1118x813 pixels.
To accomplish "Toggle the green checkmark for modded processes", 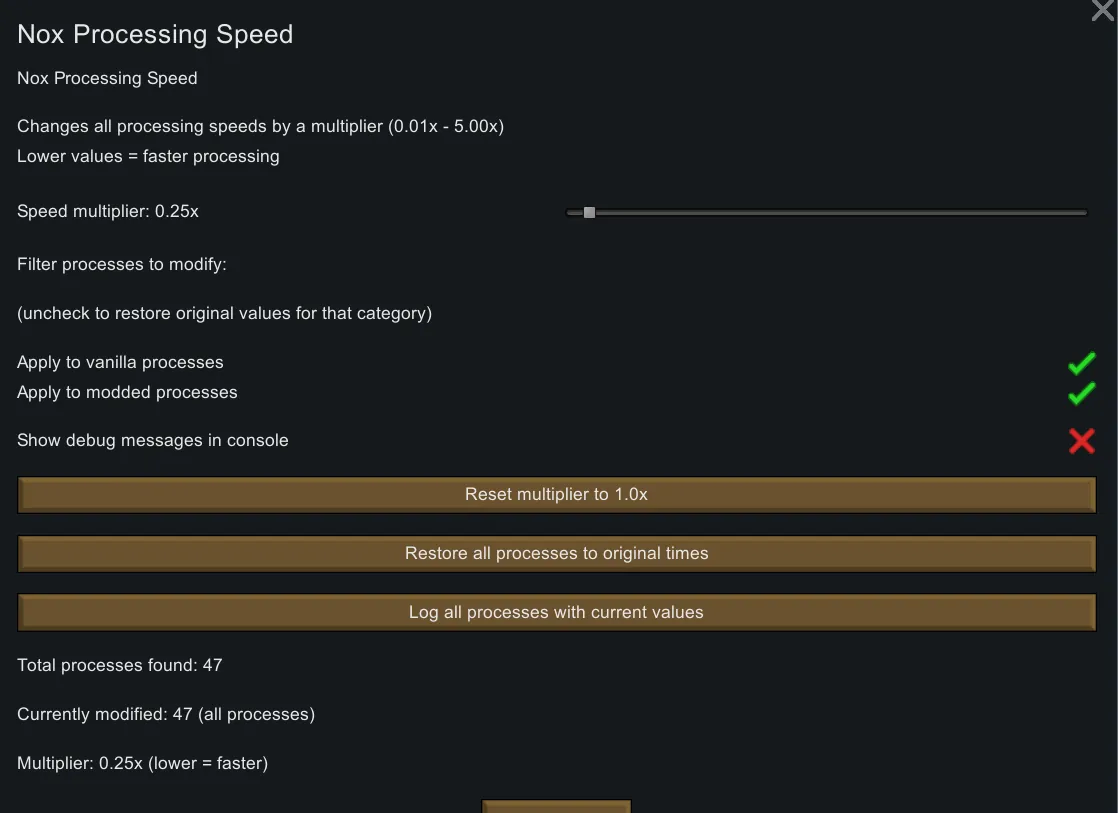I will pyautogui.click(x=1081, y=393).
